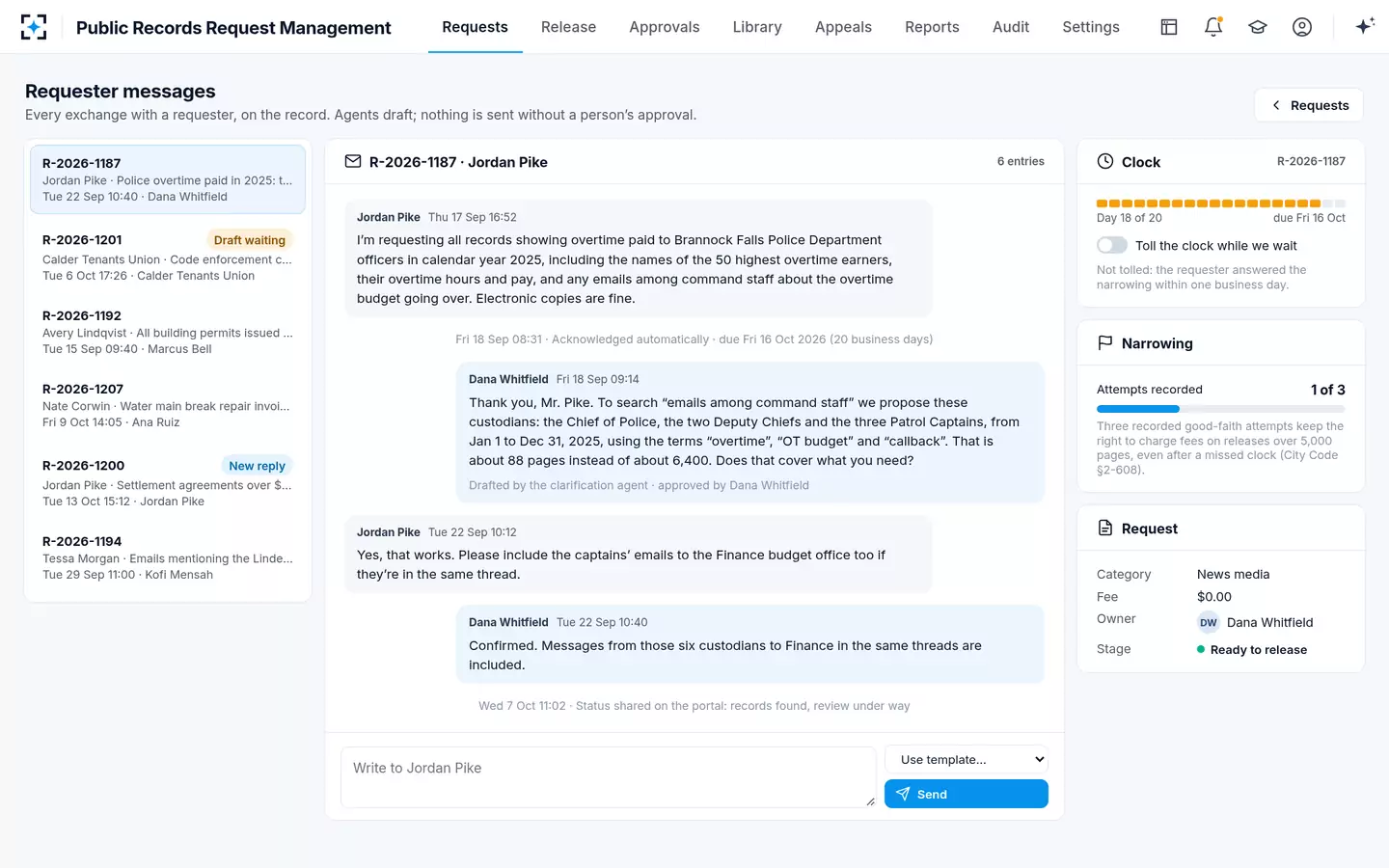Open the layout panel icon in header
1389x868 pixels.
tap(1169, 27)
